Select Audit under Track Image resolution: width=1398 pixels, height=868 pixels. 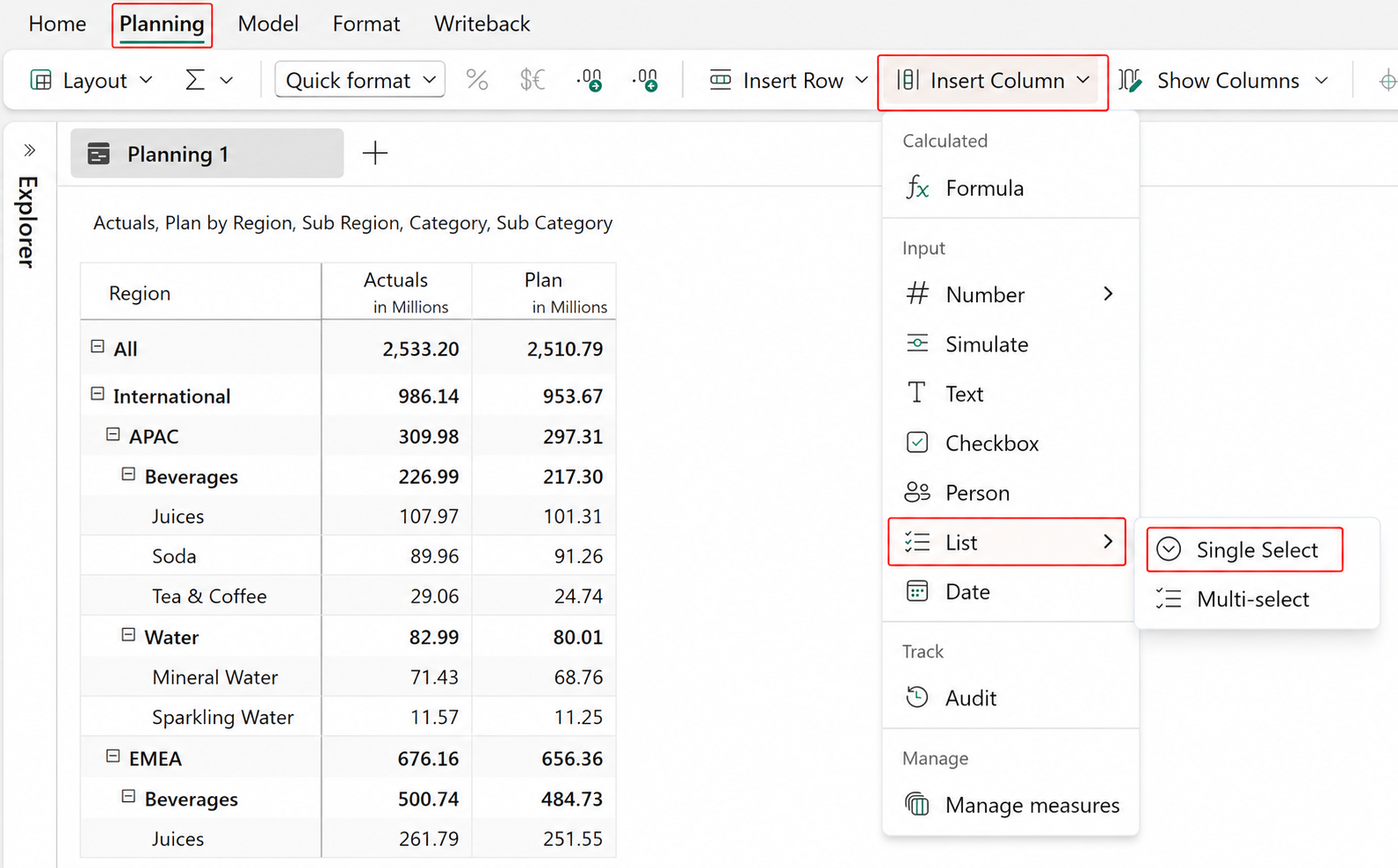[x=1010, y=698]
